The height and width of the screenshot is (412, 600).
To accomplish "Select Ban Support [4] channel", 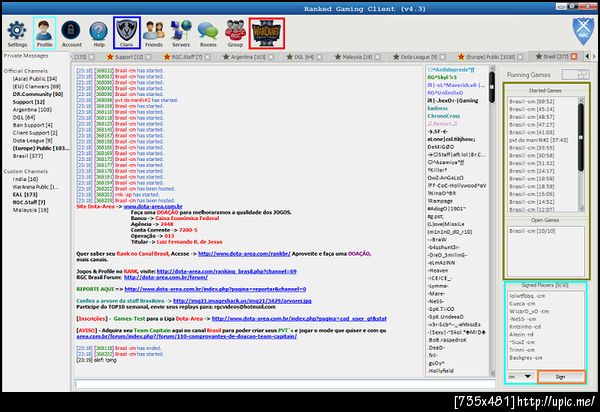I will coord(33,125).
